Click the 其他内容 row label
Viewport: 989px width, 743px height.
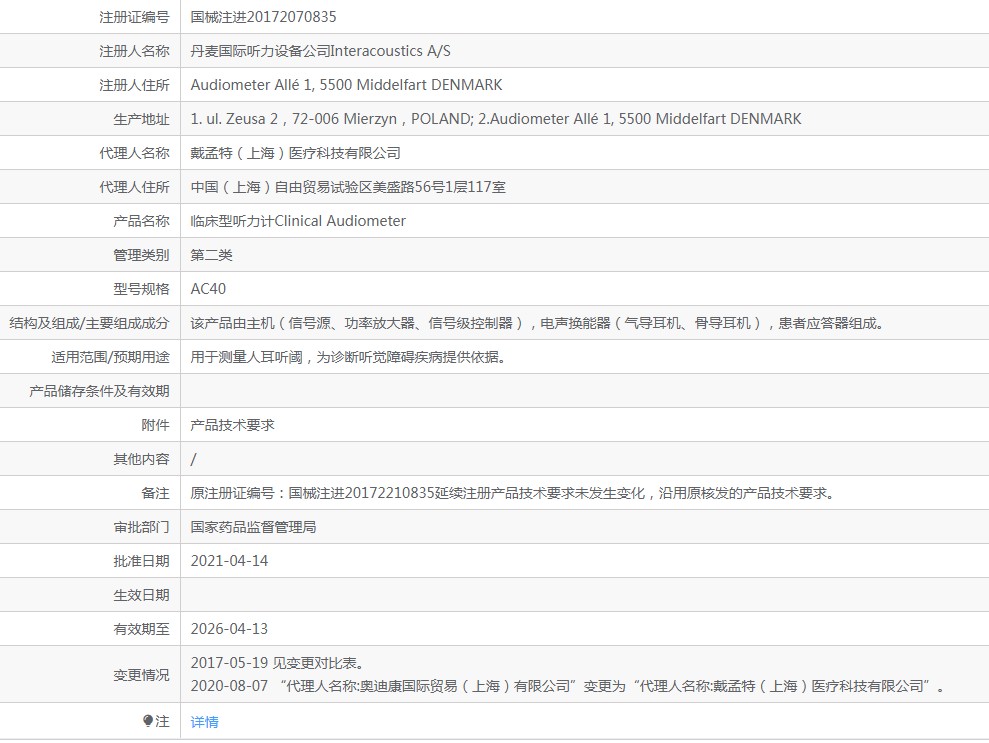tap(141, 459)
